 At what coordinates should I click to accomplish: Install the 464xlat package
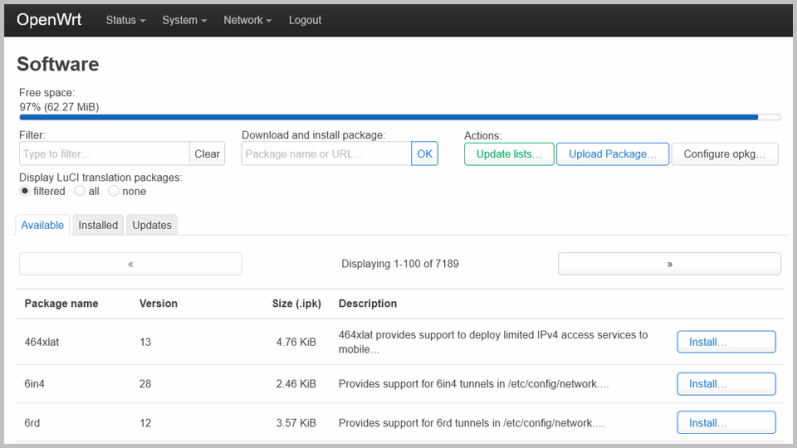[x=726, y=342]
